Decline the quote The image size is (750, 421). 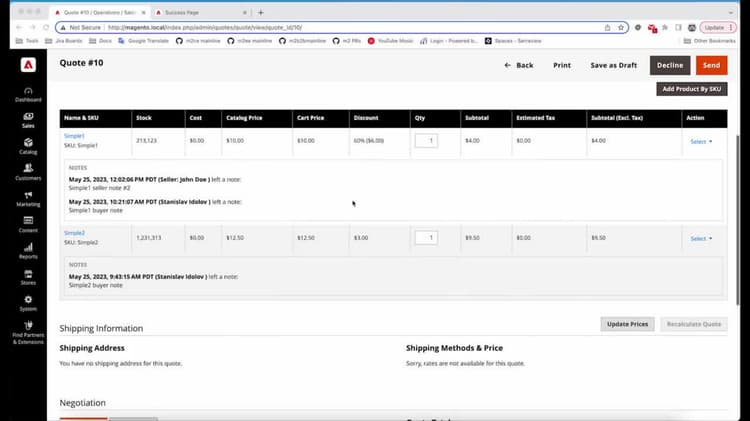(670, 65)
